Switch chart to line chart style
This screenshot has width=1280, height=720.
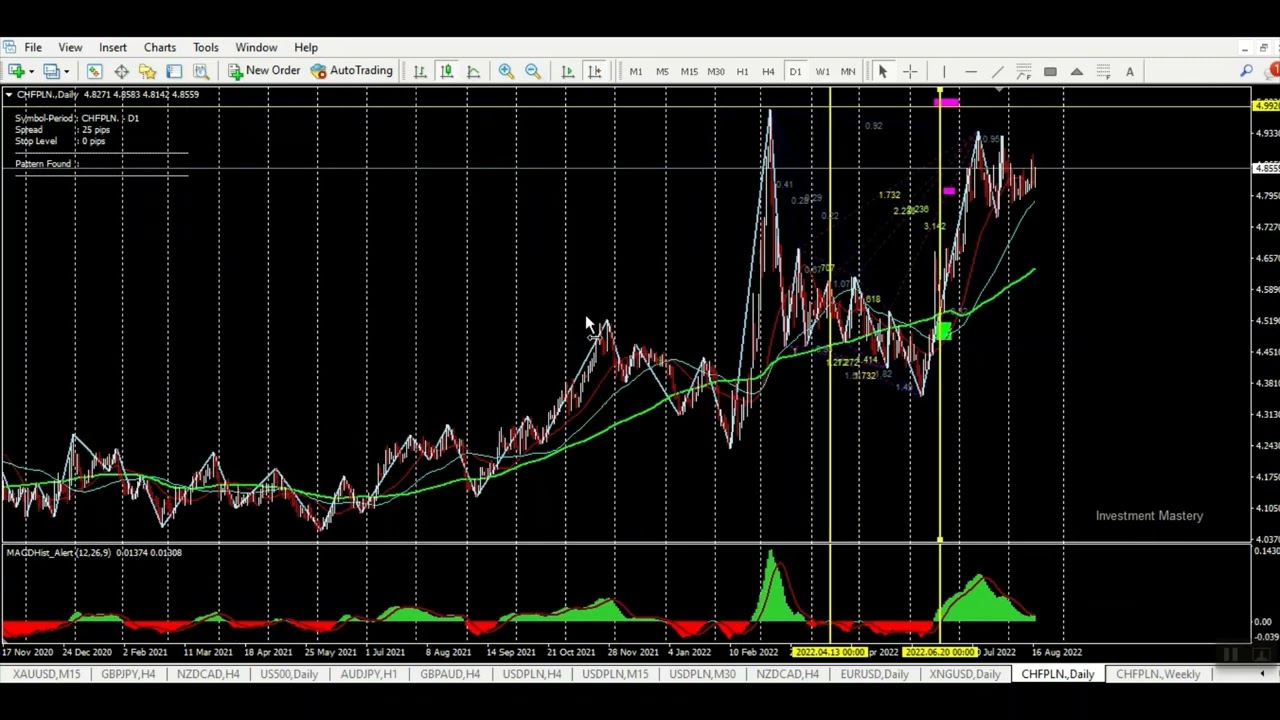[x=473, y=71]
